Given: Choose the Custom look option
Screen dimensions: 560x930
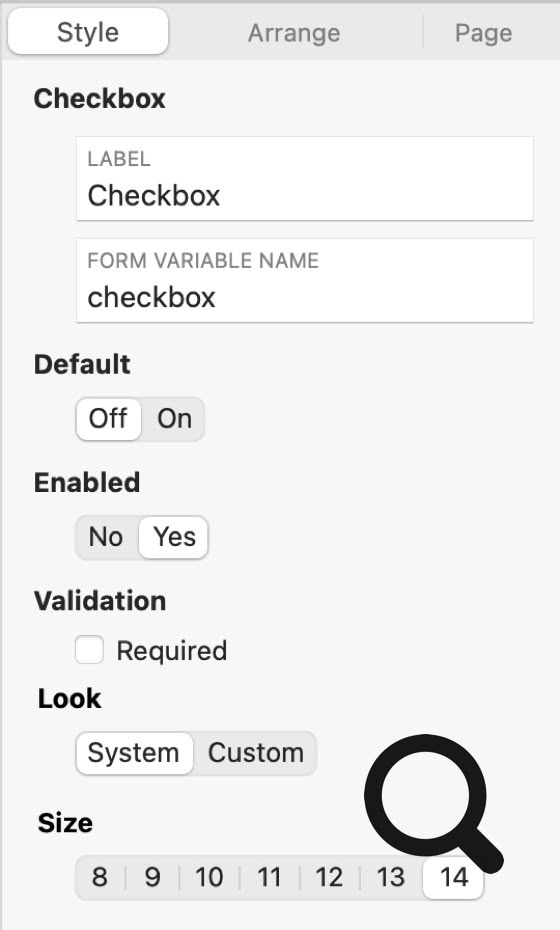Looking at the screenshot, I should click(256, 753).
